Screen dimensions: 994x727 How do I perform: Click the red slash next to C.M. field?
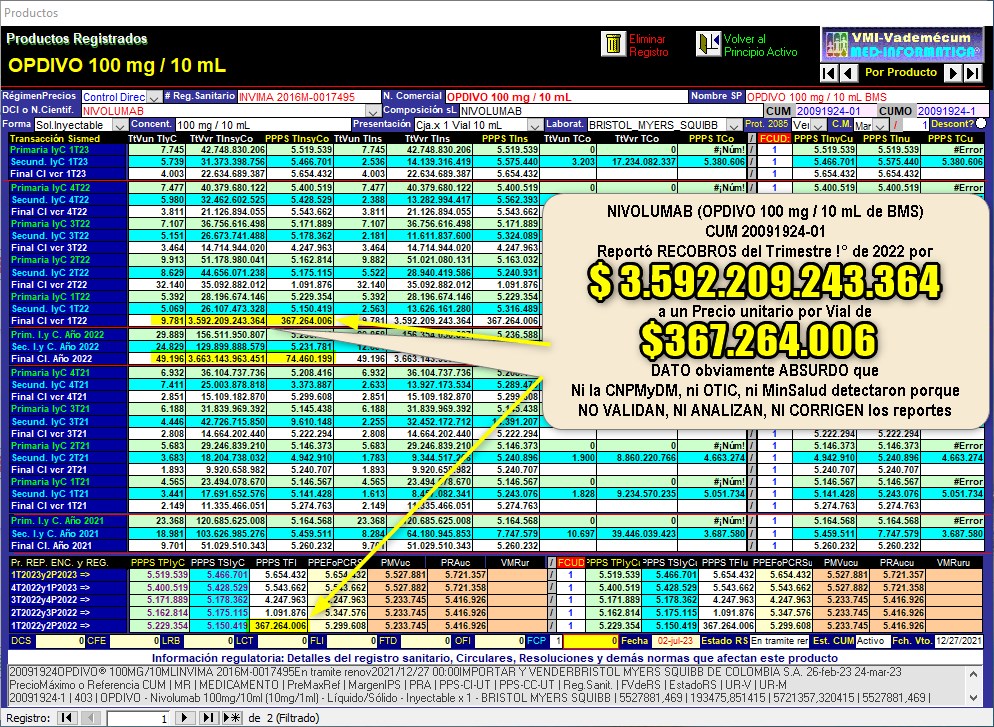895,125
